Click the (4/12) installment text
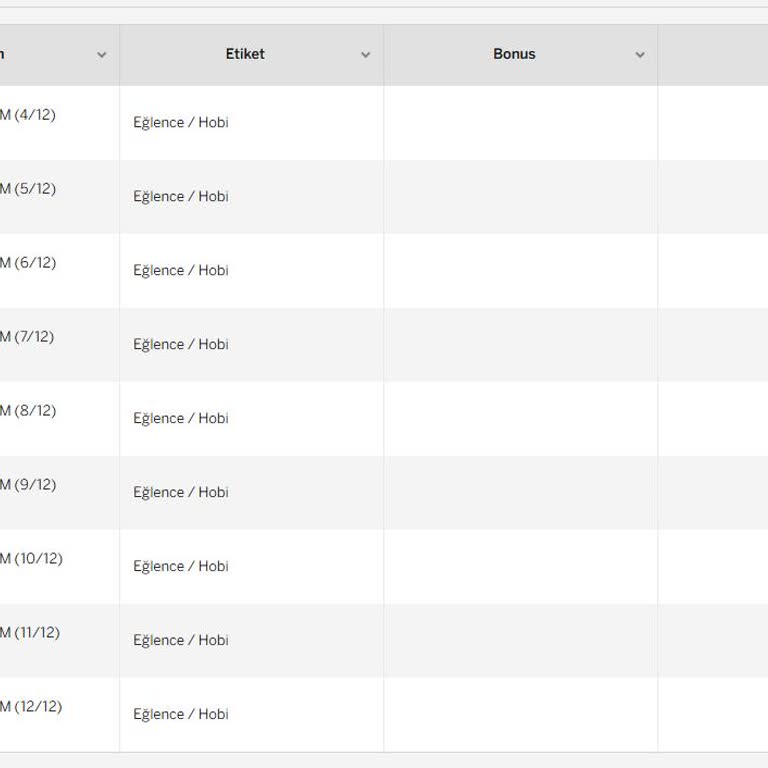This screenshot has height=768, width=768. pos(33,115)
